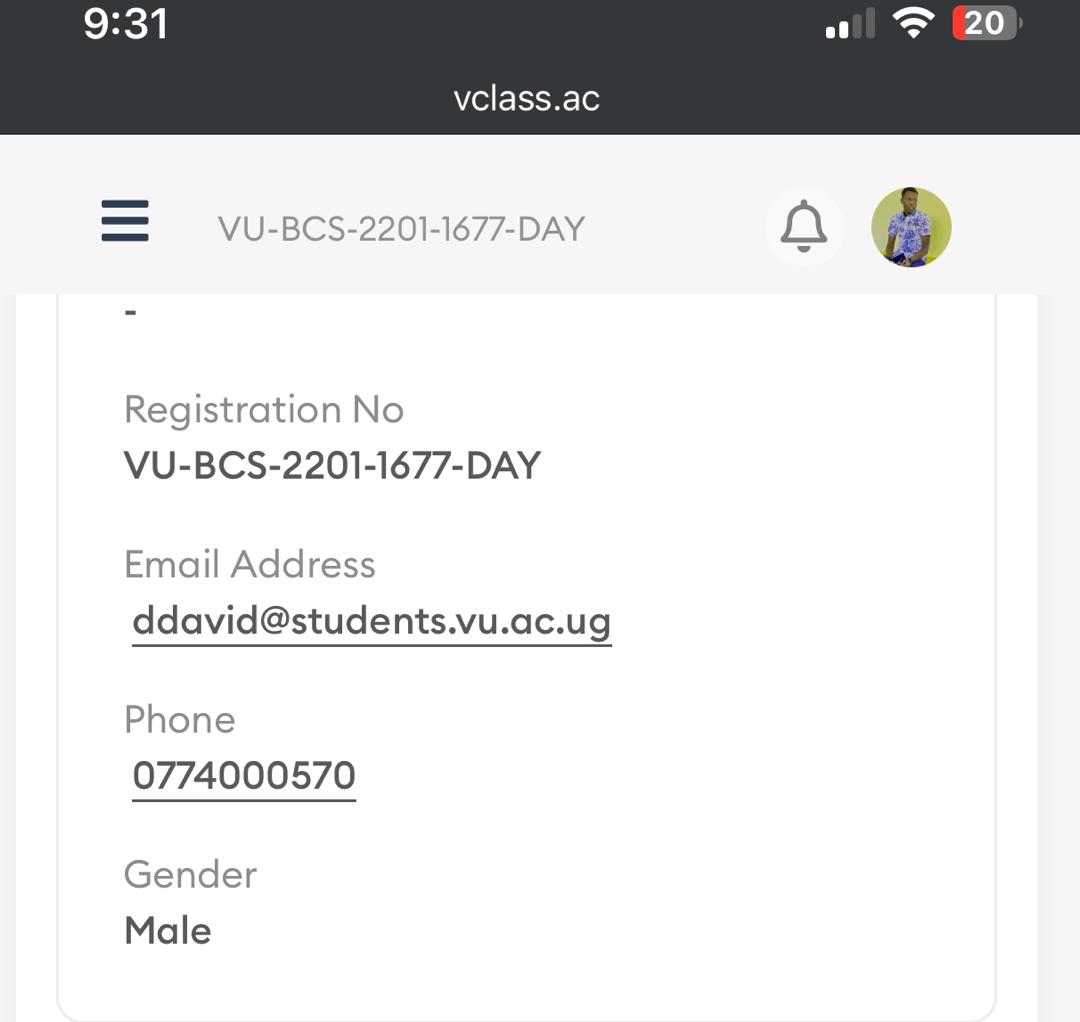Click the dash placeholder above Registration No
Screen dimensions: 1080x1022
[x=130, y=312]
